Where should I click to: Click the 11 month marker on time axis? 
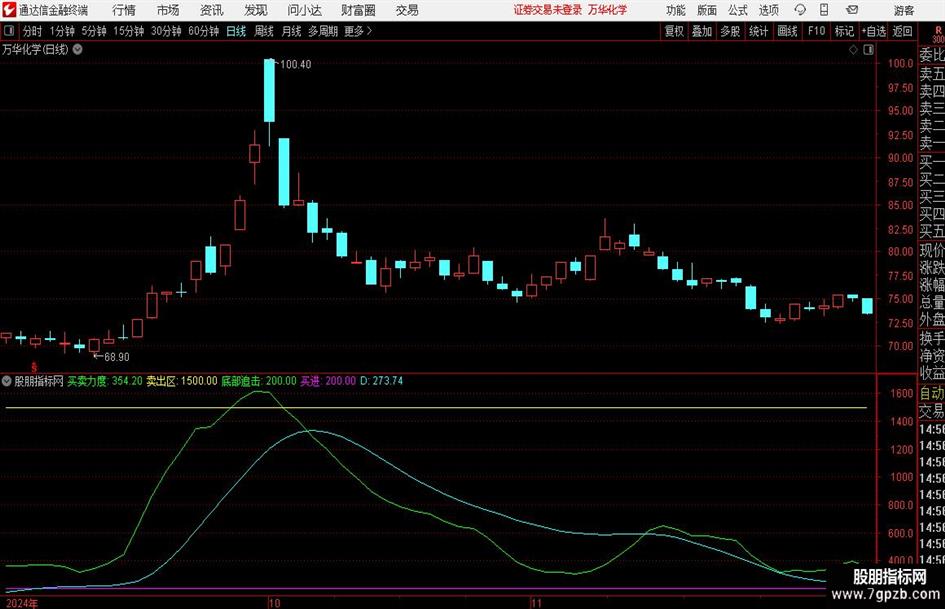click(x=536, y=603)
